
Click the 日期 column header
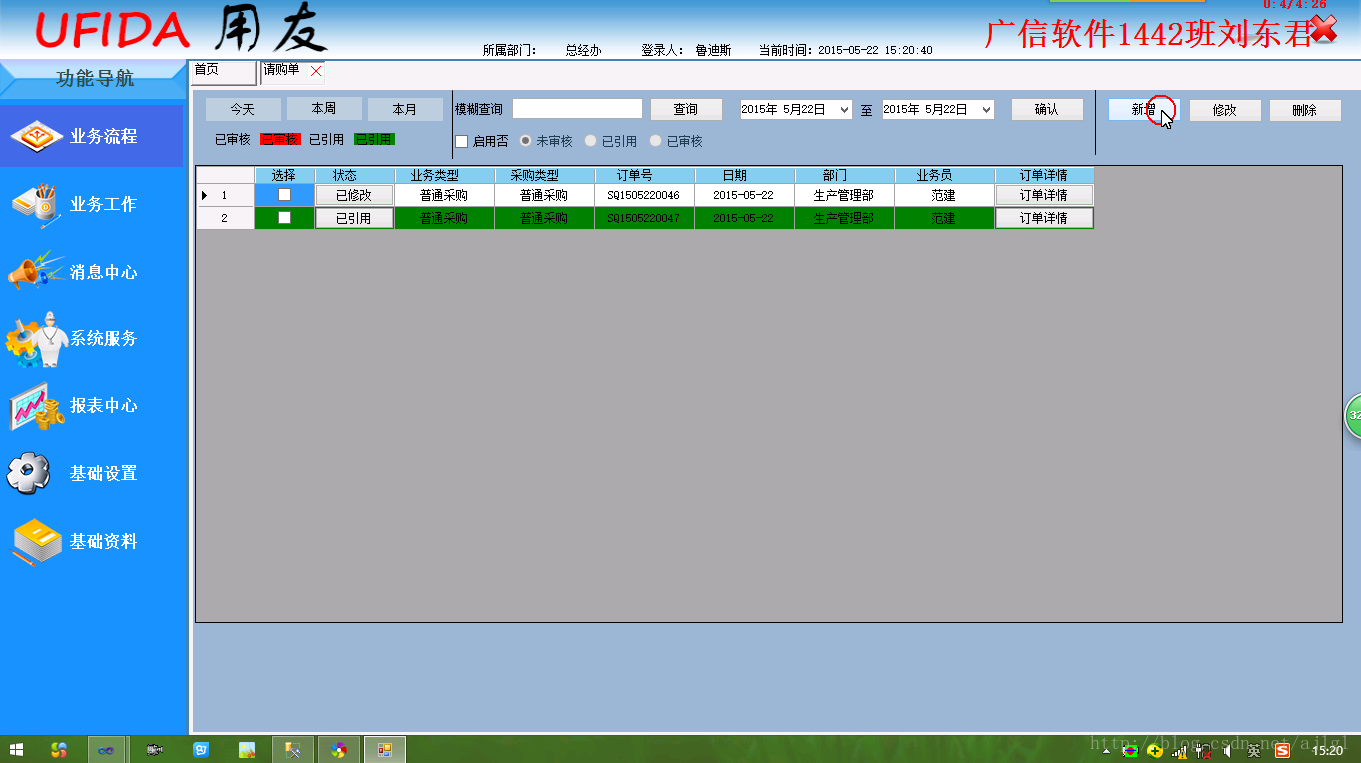(744, 175)
